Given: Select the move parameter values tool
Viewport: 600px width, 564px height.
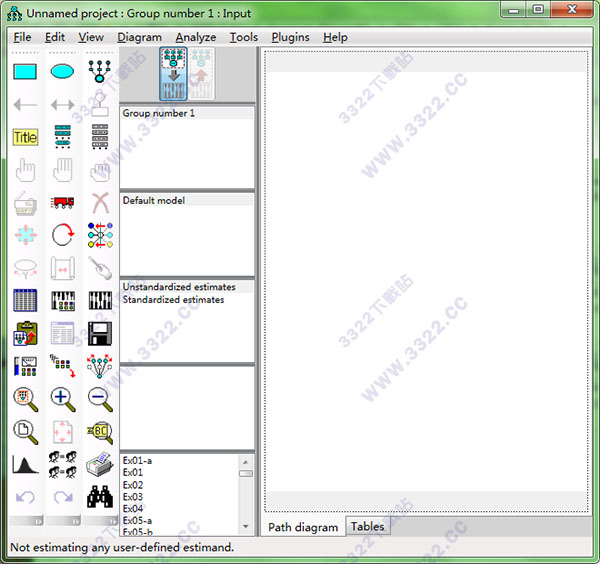Looking at the screenshot, I should [25, 268].
